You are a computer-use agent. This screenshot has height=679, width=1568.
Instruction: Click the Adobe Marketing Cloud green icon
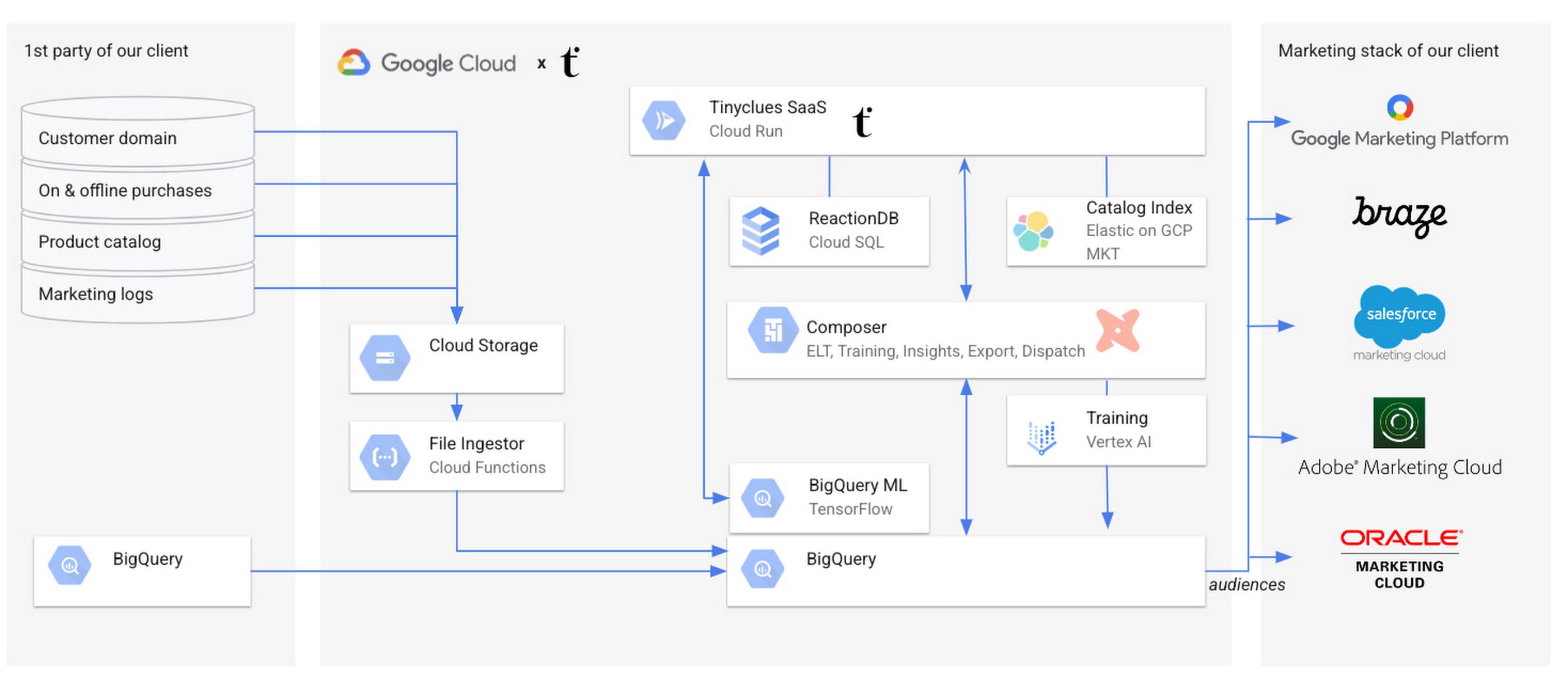(x=1399, y=423)
